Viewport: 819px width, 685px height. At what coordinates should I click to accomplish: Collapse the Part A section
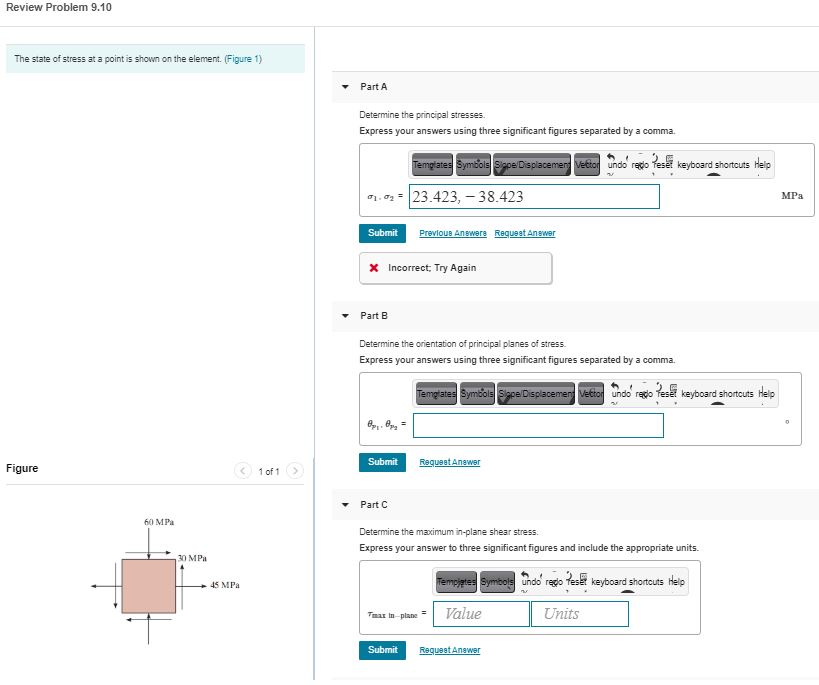coord(345,87)
